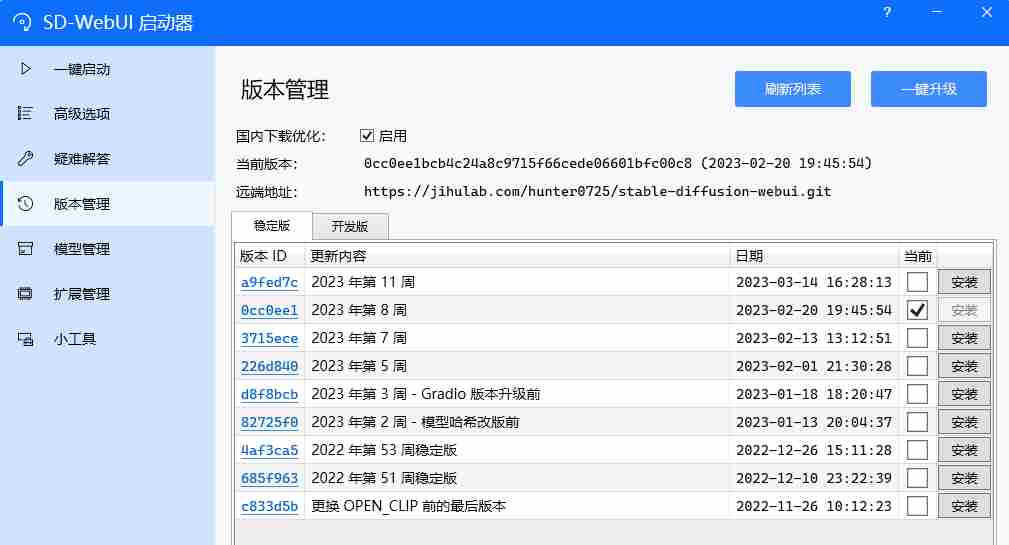Image resolution: width=1009 pixels, height=545 pixels.
Task: Open the 226d840 version link
Action: 269,366
